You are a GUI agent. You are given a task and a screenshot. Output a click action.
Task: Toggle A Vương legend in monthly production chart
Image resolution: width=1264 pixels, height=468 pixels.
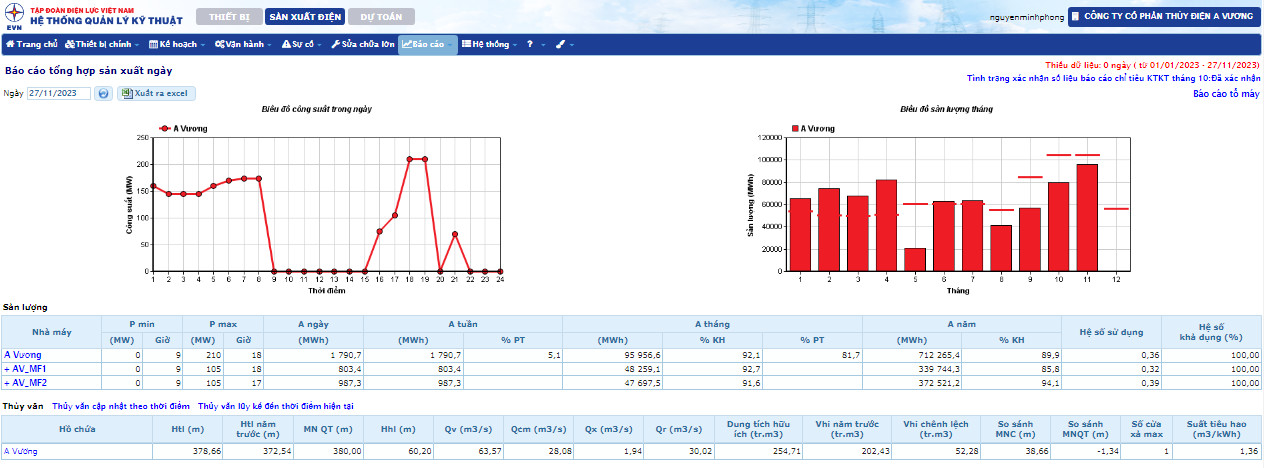[812, 128]
